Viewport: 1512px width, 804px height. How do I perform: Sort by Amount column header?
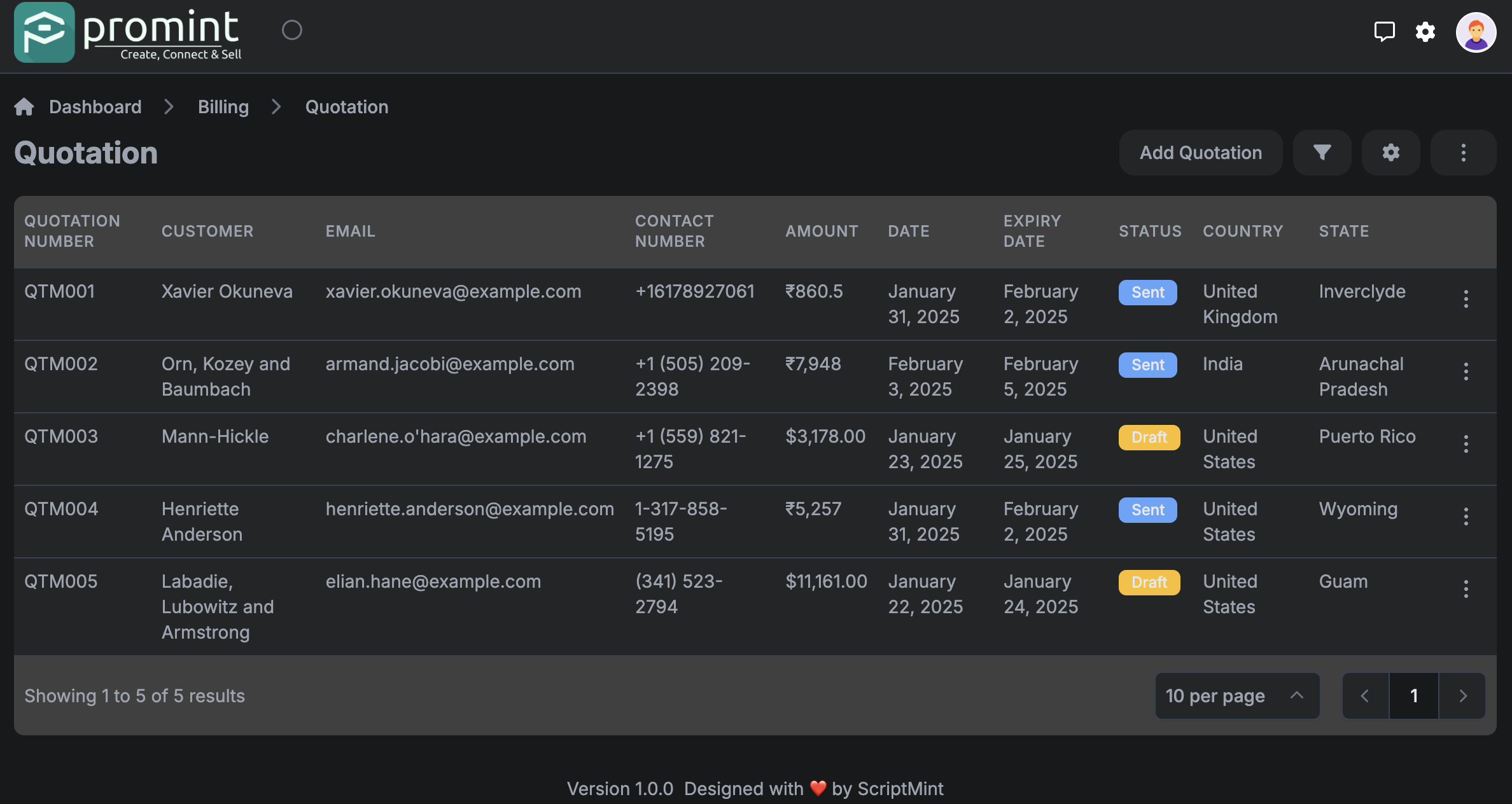[822, 231]
